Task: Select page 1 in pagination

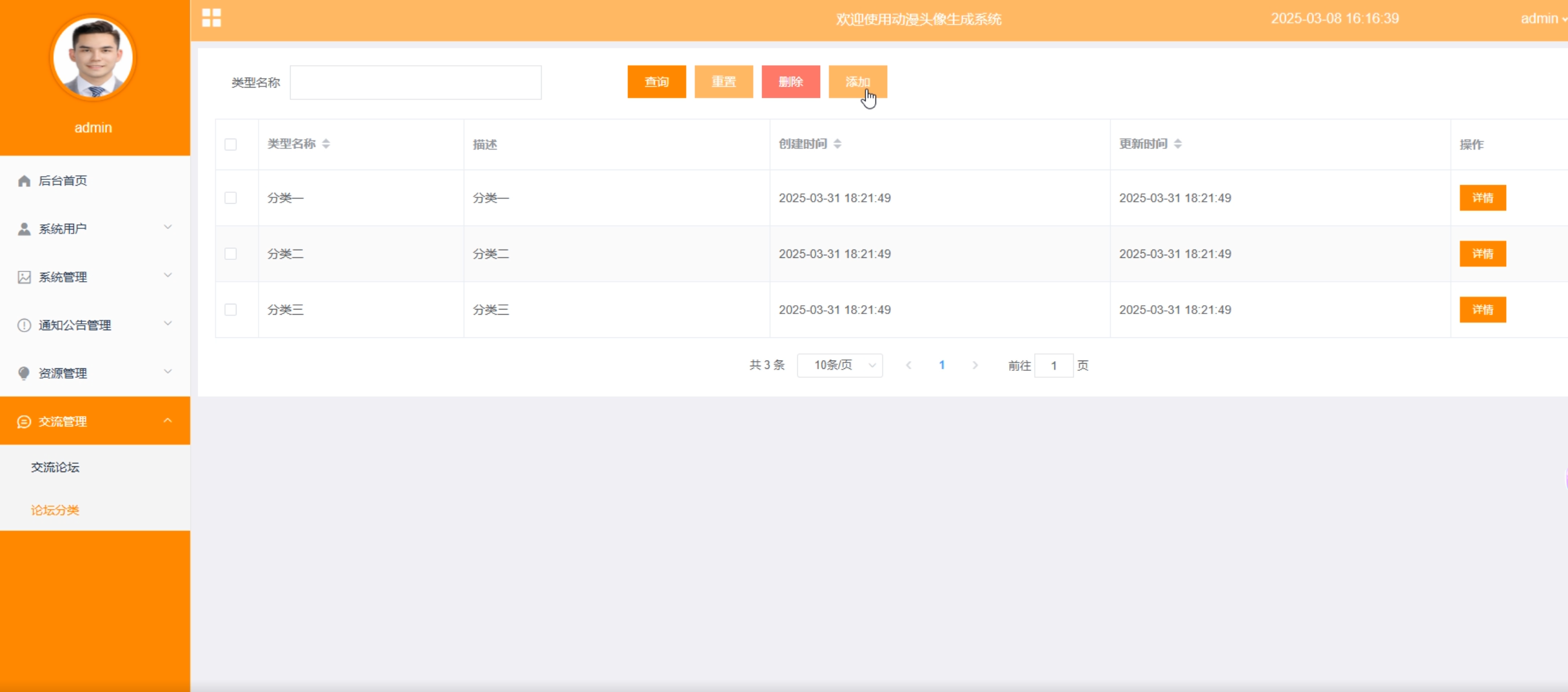Action: point(942,366)
